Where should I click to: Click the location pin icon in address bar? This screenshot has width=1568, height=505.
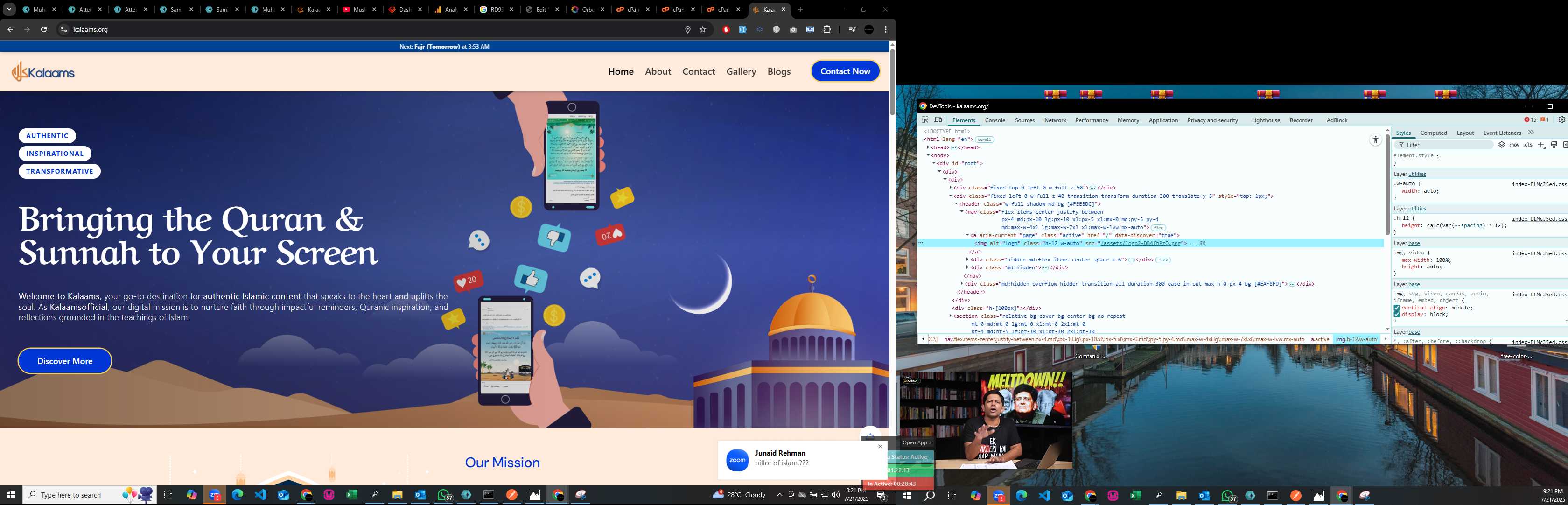688,29
